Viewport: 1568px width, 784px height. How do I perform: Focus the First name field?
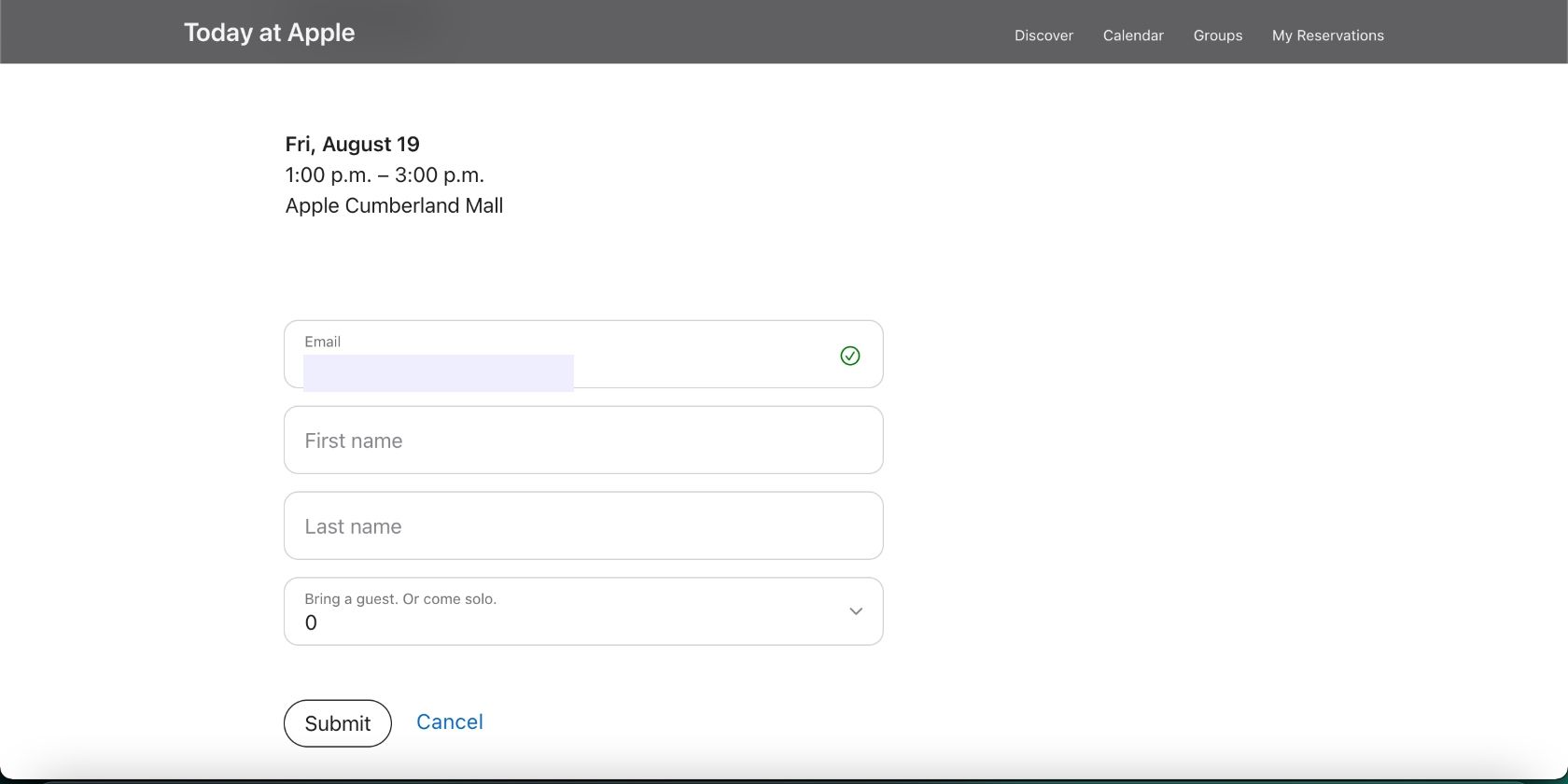tap(583, 441)
